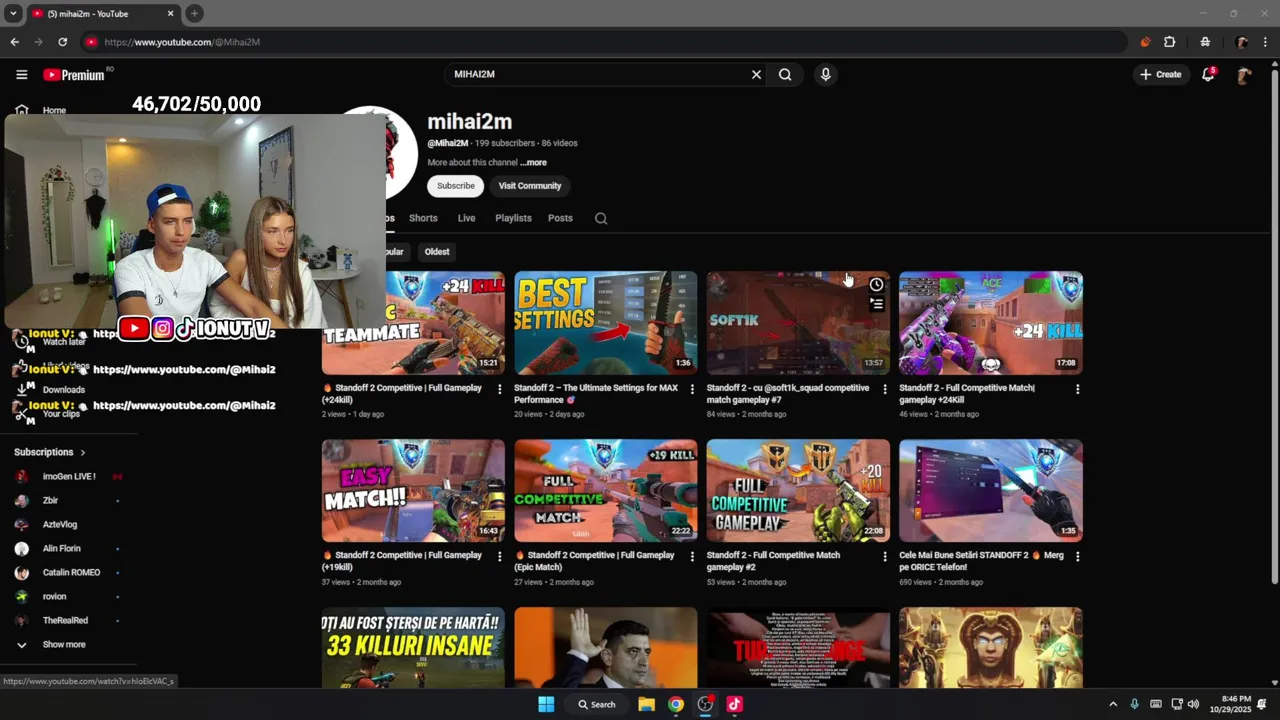Show hidden system tray icons

click(1113, 704)
